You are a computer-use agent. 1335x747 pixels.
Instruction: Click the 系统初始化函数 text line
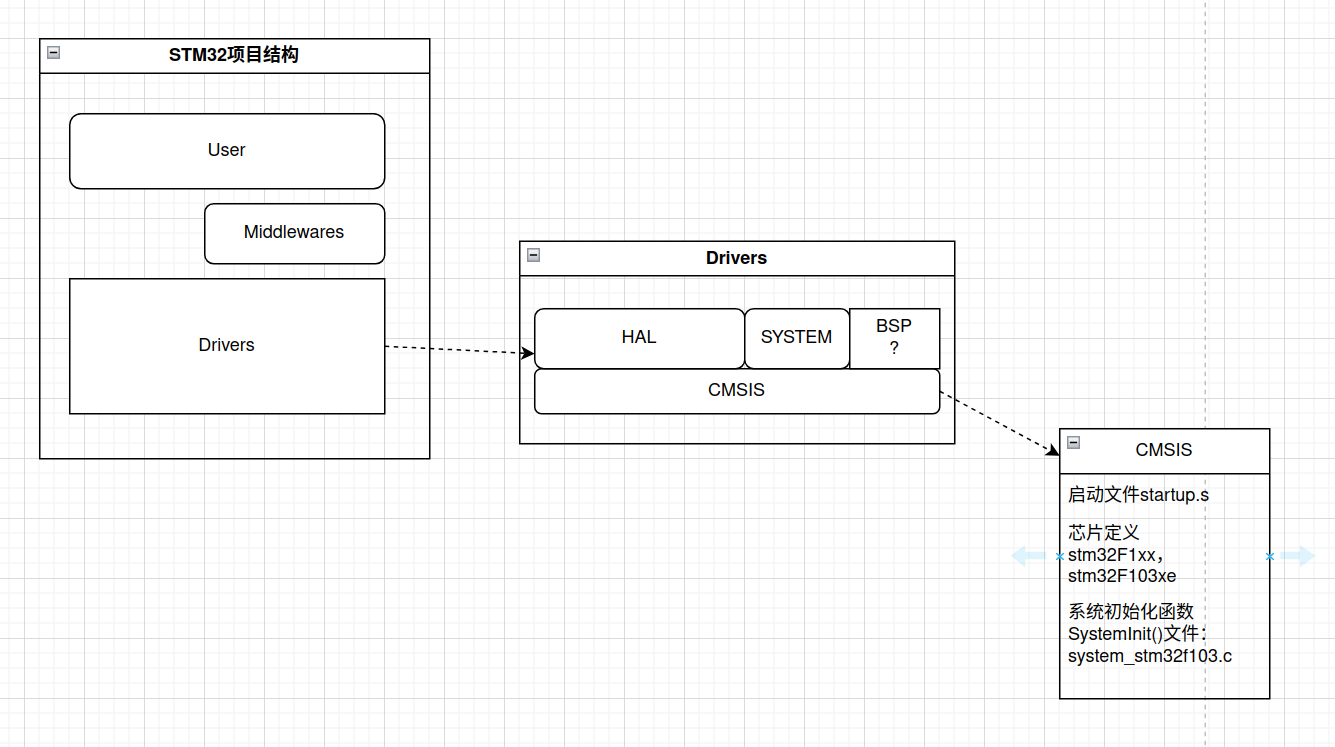pyautogui.click(x=1131, y=612)
